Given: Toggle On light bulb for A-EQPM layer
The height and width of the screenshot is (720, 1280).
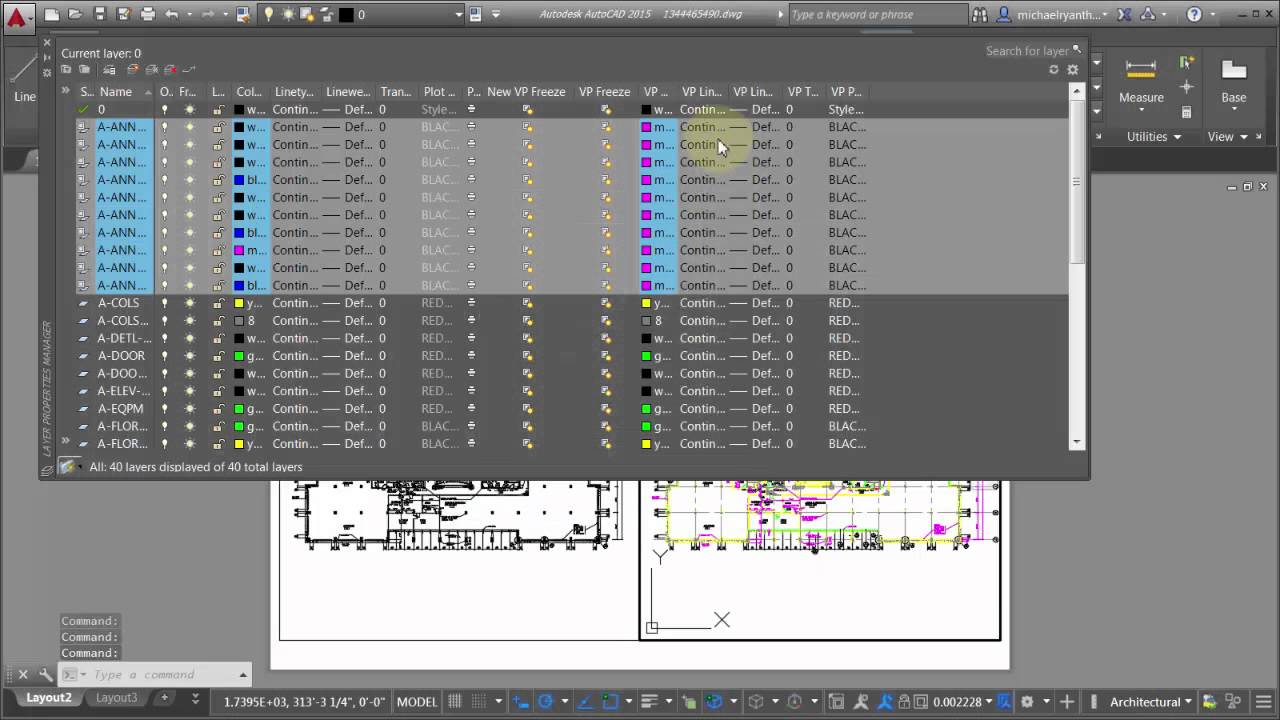Looking at the screenshot, I should pos(165,409).
